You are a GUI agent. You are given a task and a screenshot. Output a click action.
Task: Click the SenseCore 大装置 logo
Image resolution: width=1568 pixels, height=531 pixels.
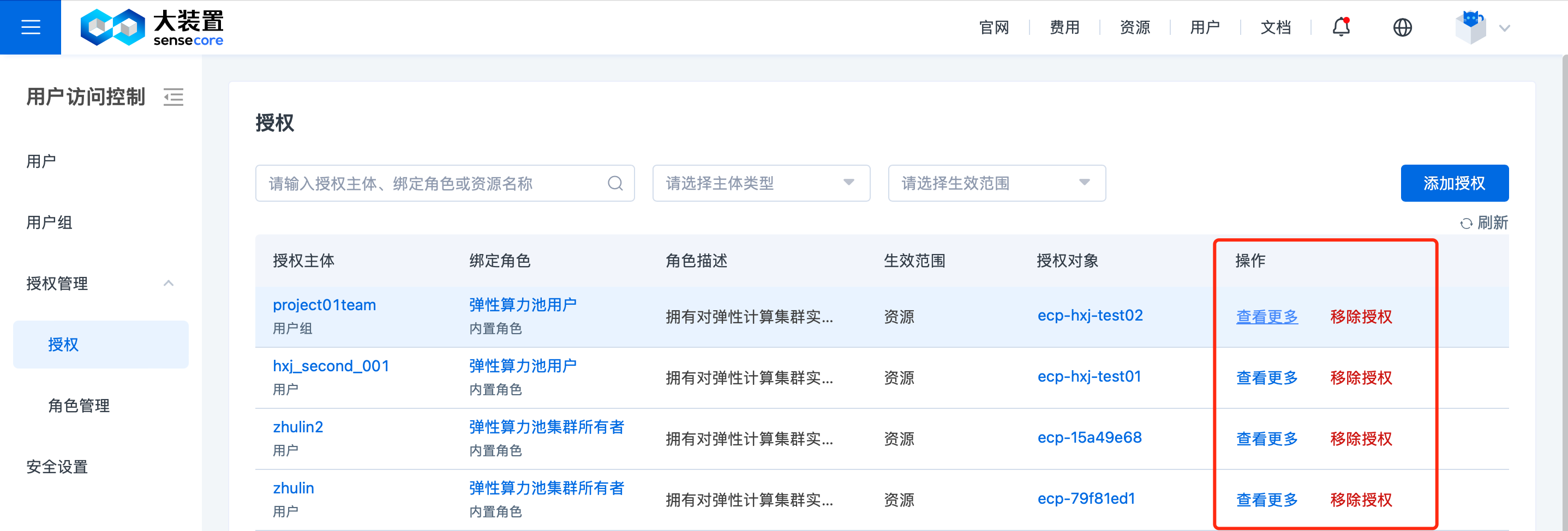click(152, 27)
